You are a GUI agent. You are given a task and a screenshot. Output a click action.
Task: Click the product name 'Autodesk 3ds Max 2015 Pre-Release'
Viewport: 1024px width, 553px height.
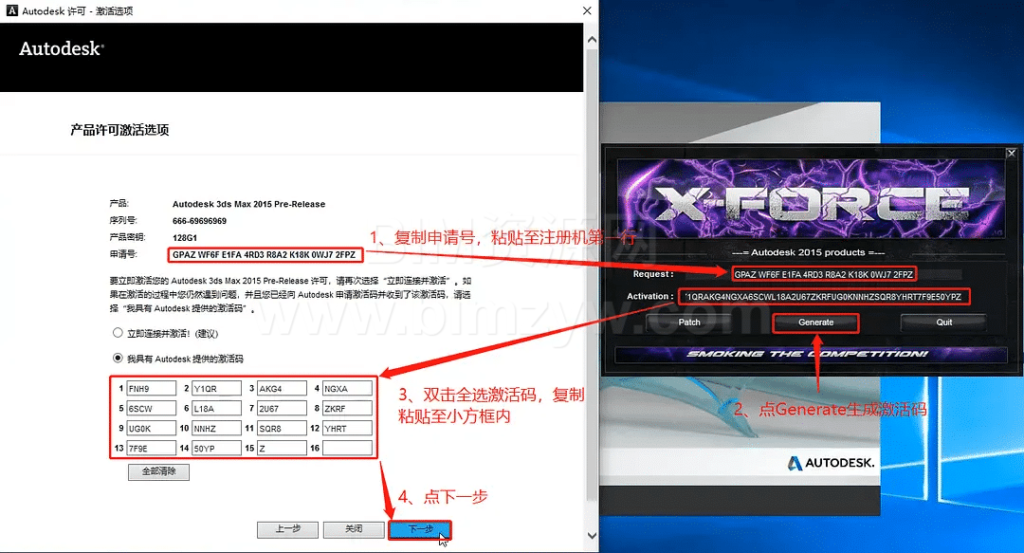pyautogui.click(x=249, y=204)
